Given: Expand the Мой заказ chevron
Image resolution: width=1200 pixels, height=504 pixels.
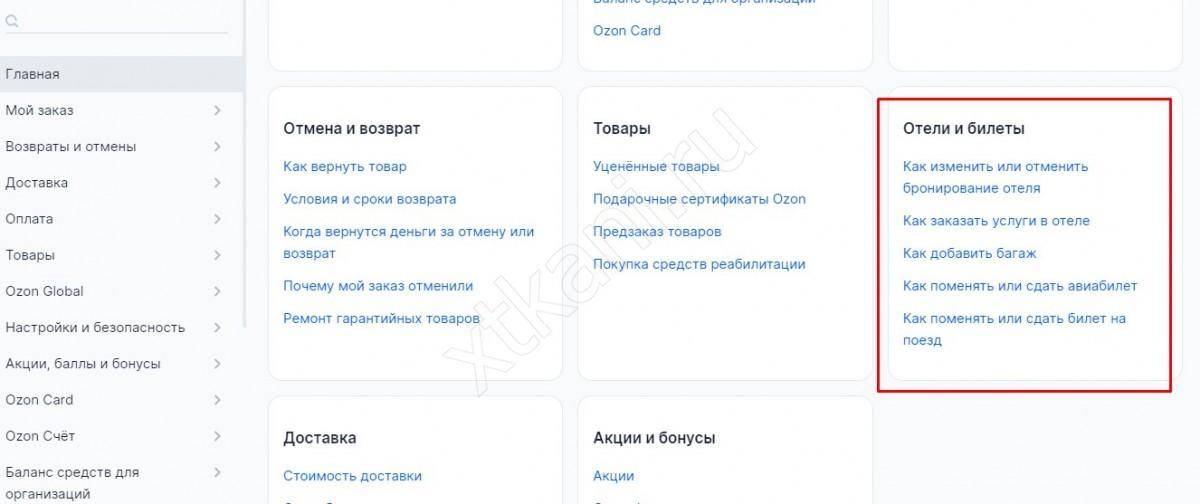Looking at the screenshot, I should pyautogui.click(x=217, y=110).
